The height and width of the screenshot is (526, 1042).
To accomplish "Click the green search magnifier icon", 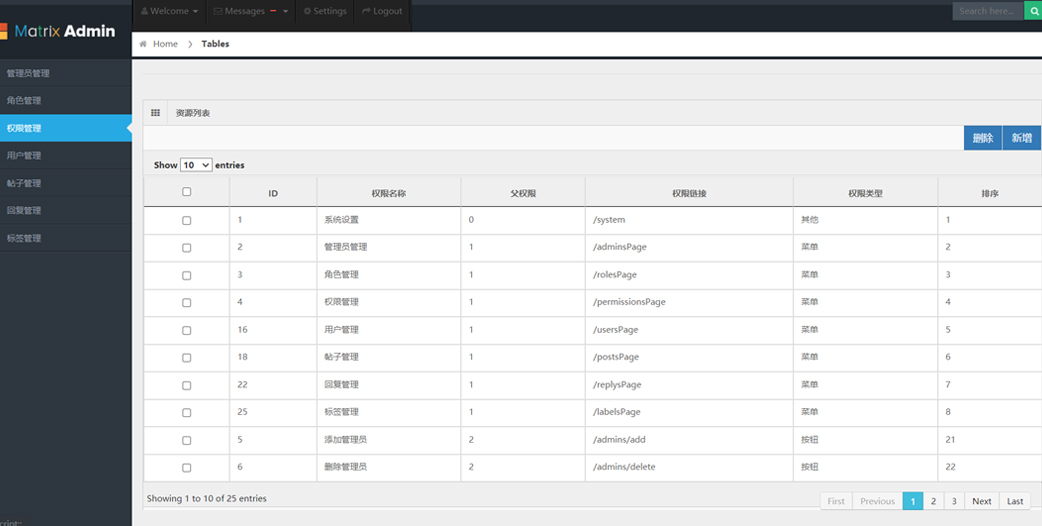I will (x=1033, y=11).
